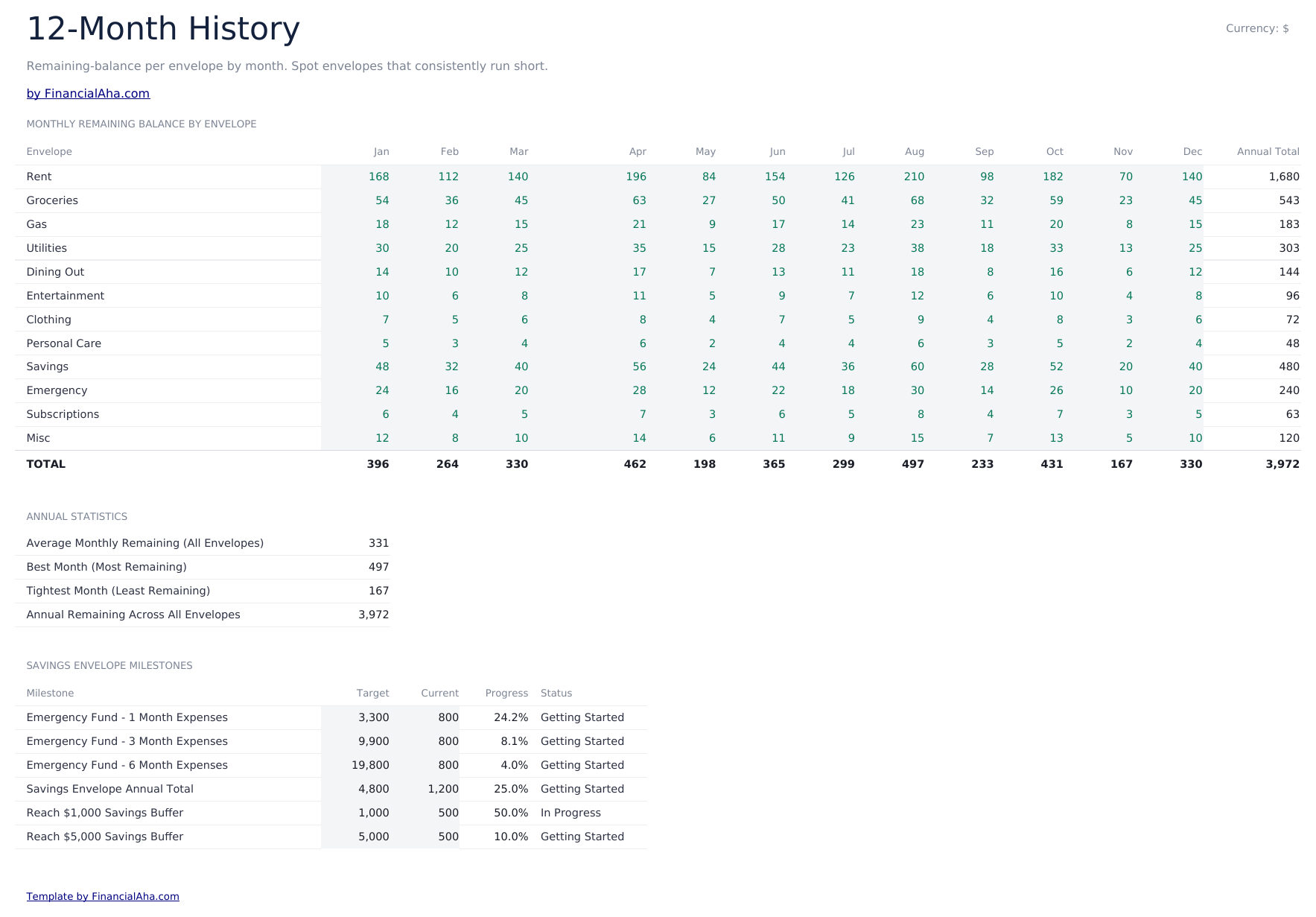Viewport: 1316px width, 917px height.
Task: Click target 3,300 for 1 Month Expenses
Action: tap(374, 717)
